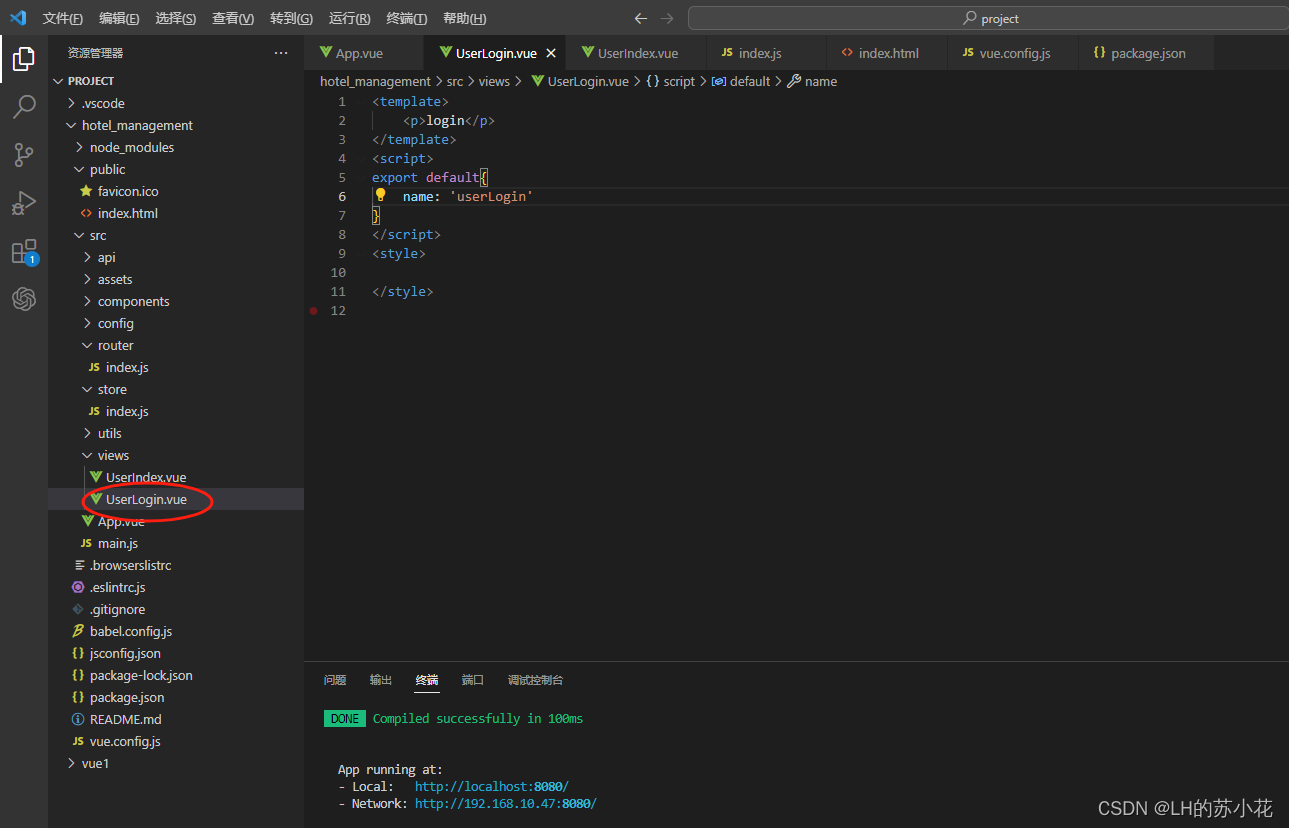1289x828 pixels.
Task: Switch to the 输出 panel tab
Action: 381,680
